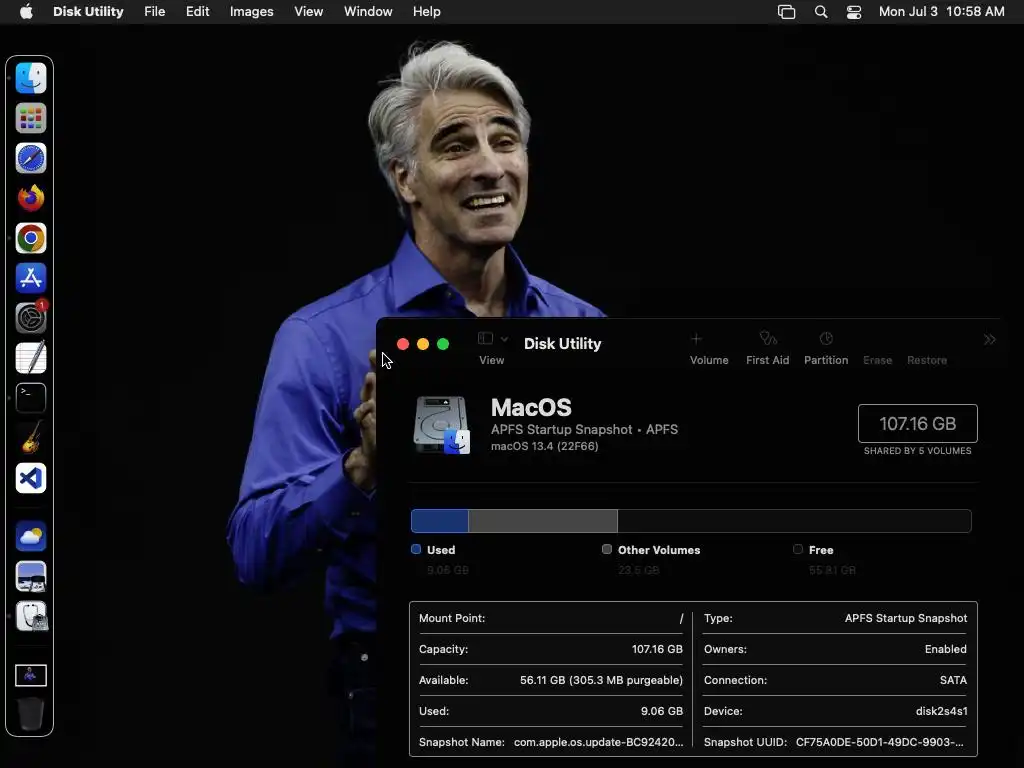Open Control Center in menu bar
Screen dimensions: 1024x768
[854, 12]
